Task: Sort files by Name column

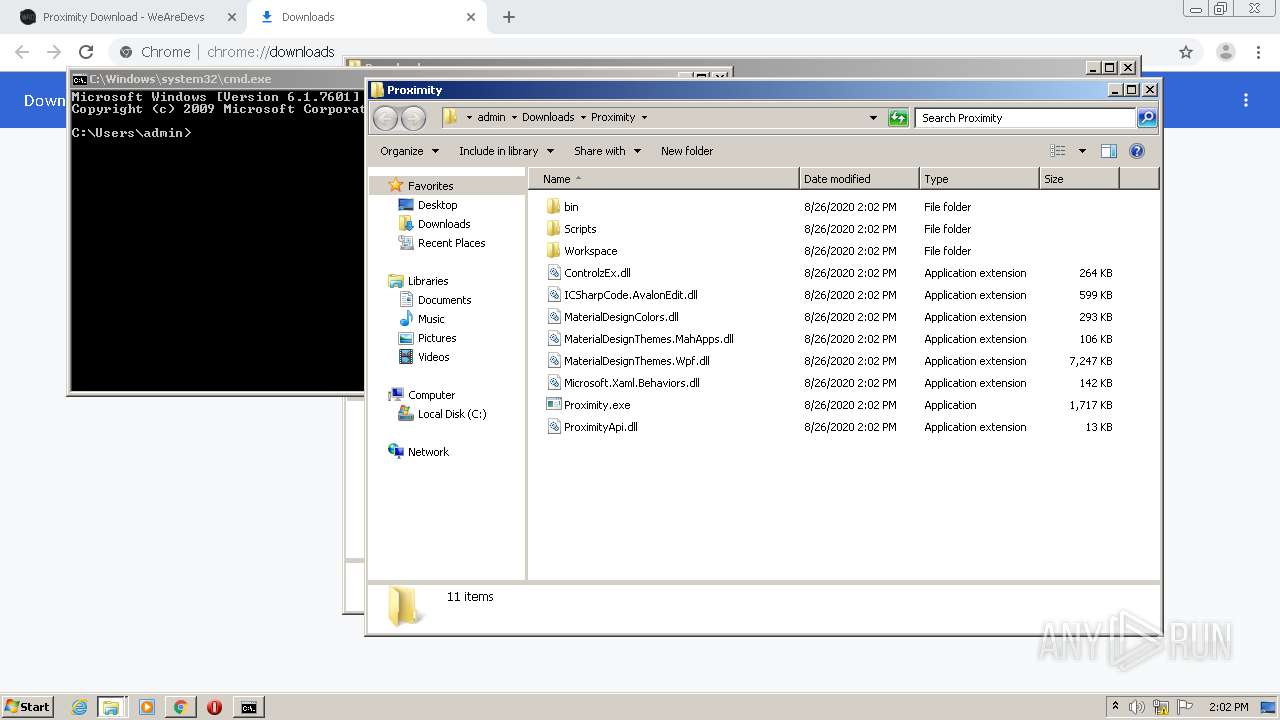Action: point(663,179)
